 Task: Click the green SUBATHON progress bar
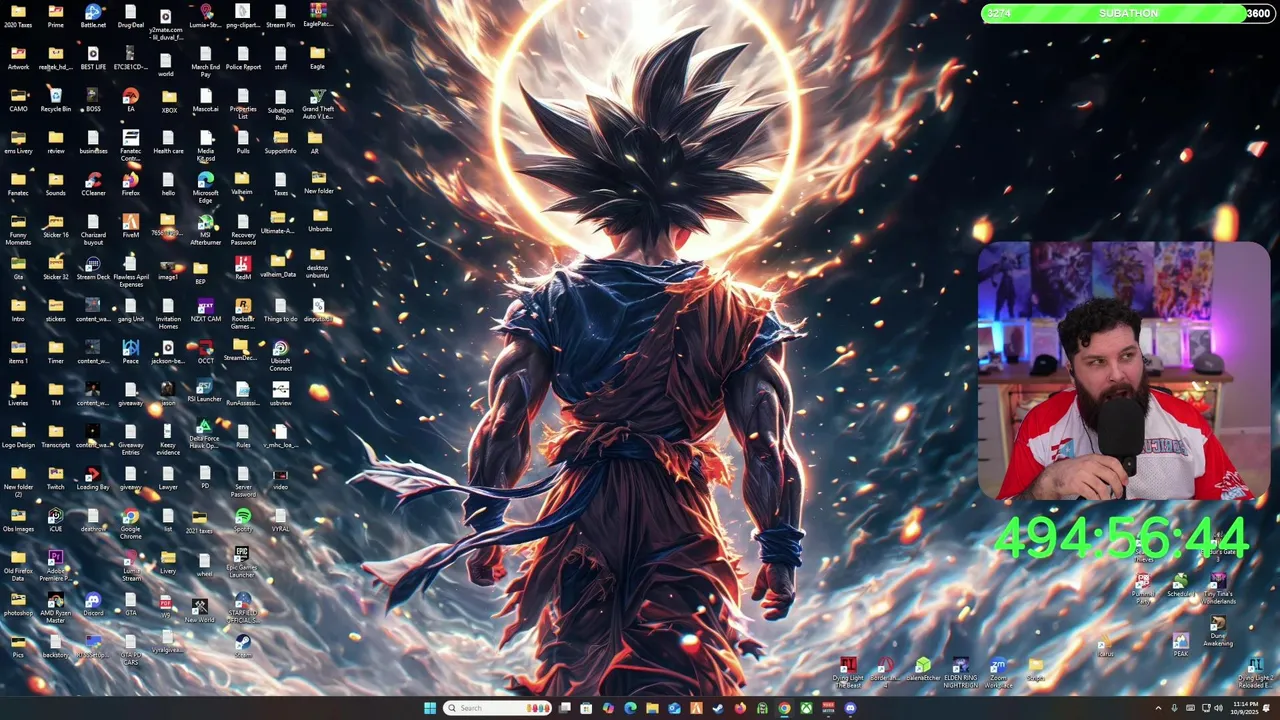1128,13
